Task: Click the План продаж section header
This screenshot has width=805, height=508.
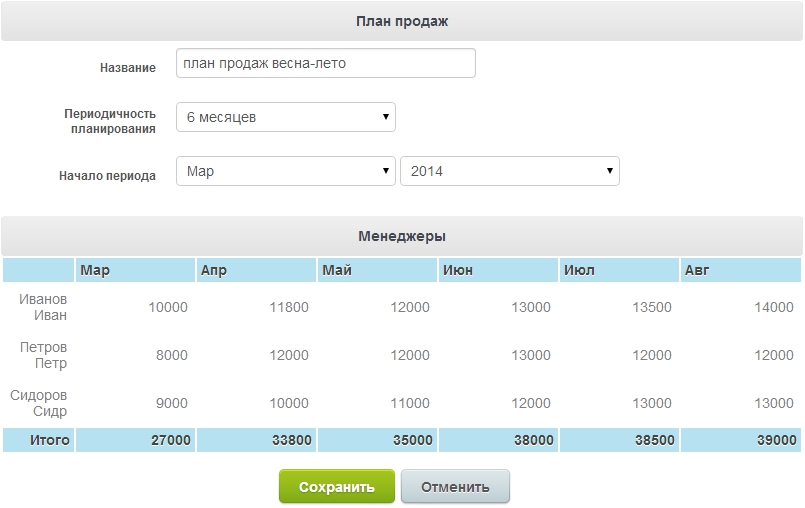Action: [x=402, y=21]
